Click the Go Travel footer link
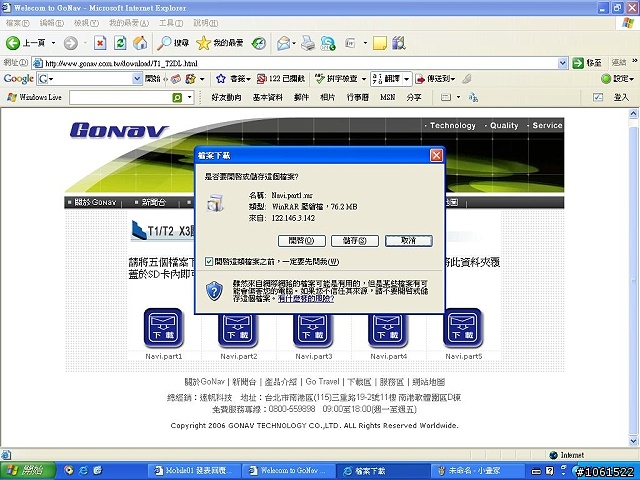Viewport: 640px width, 480px height. point(322,382)
